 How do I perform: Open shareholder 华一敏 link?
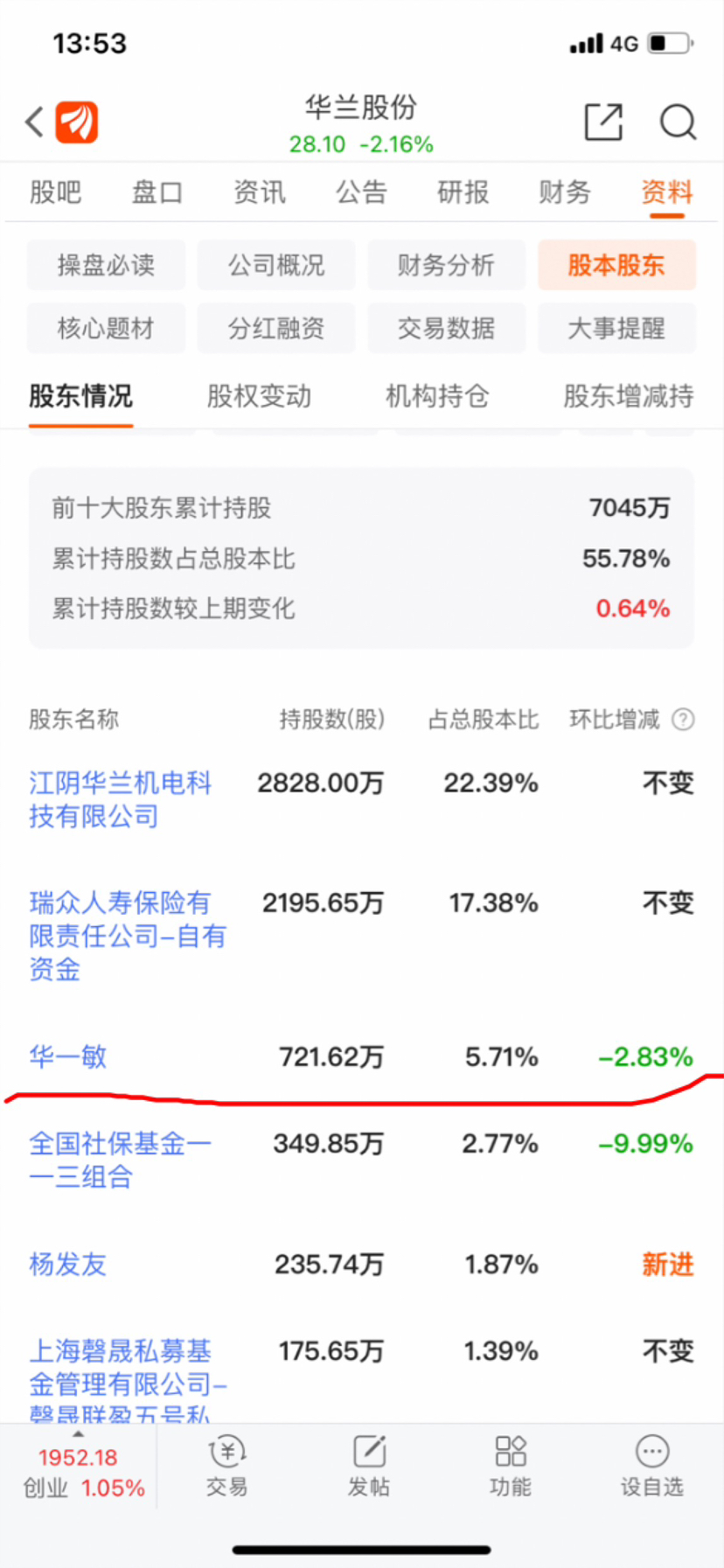(x=67, y=1056)
